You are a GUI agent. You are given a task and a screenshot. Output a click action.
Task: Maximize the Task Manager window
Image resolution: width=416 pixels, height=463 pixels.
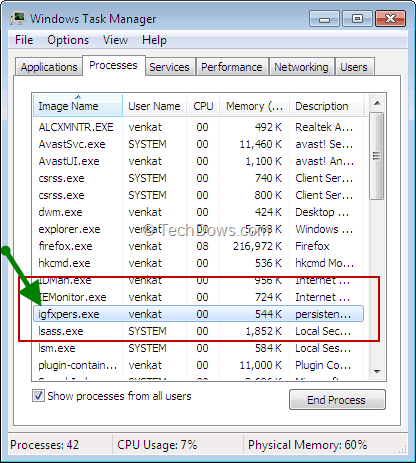pyautogui.click(x=357, y=19)
